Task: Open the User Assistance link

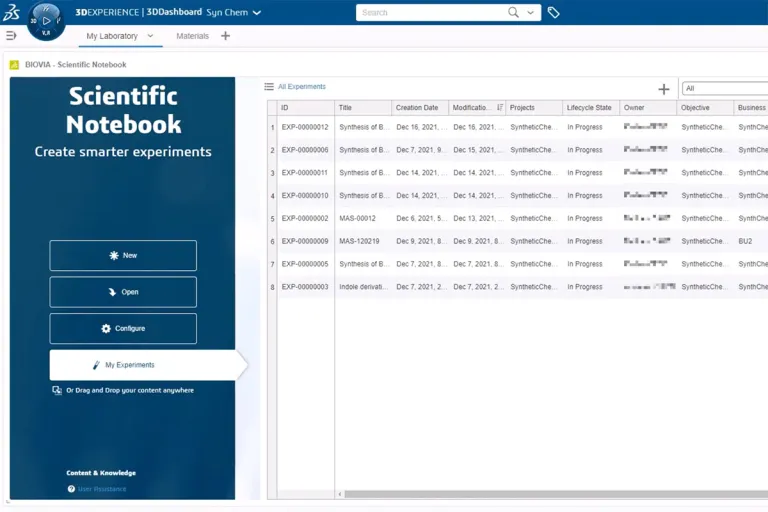Action: click(x=102, y=489)
